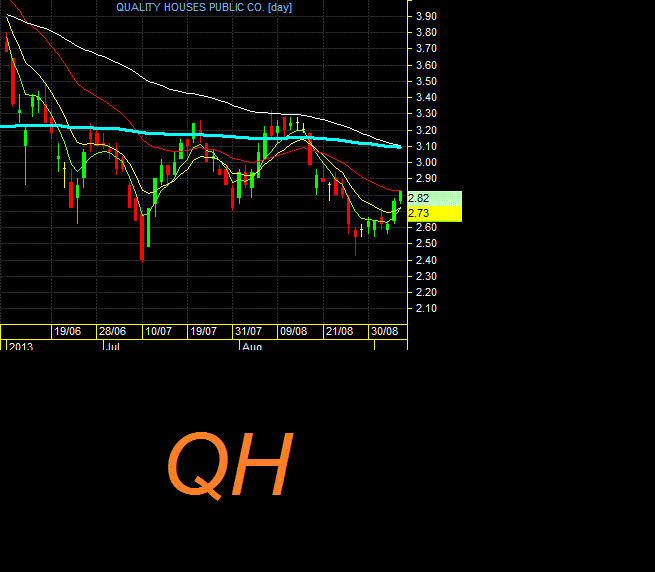This screenshot has height=572, width=655.
Task: Click the 2013 year label
Action: pos(21,346)
